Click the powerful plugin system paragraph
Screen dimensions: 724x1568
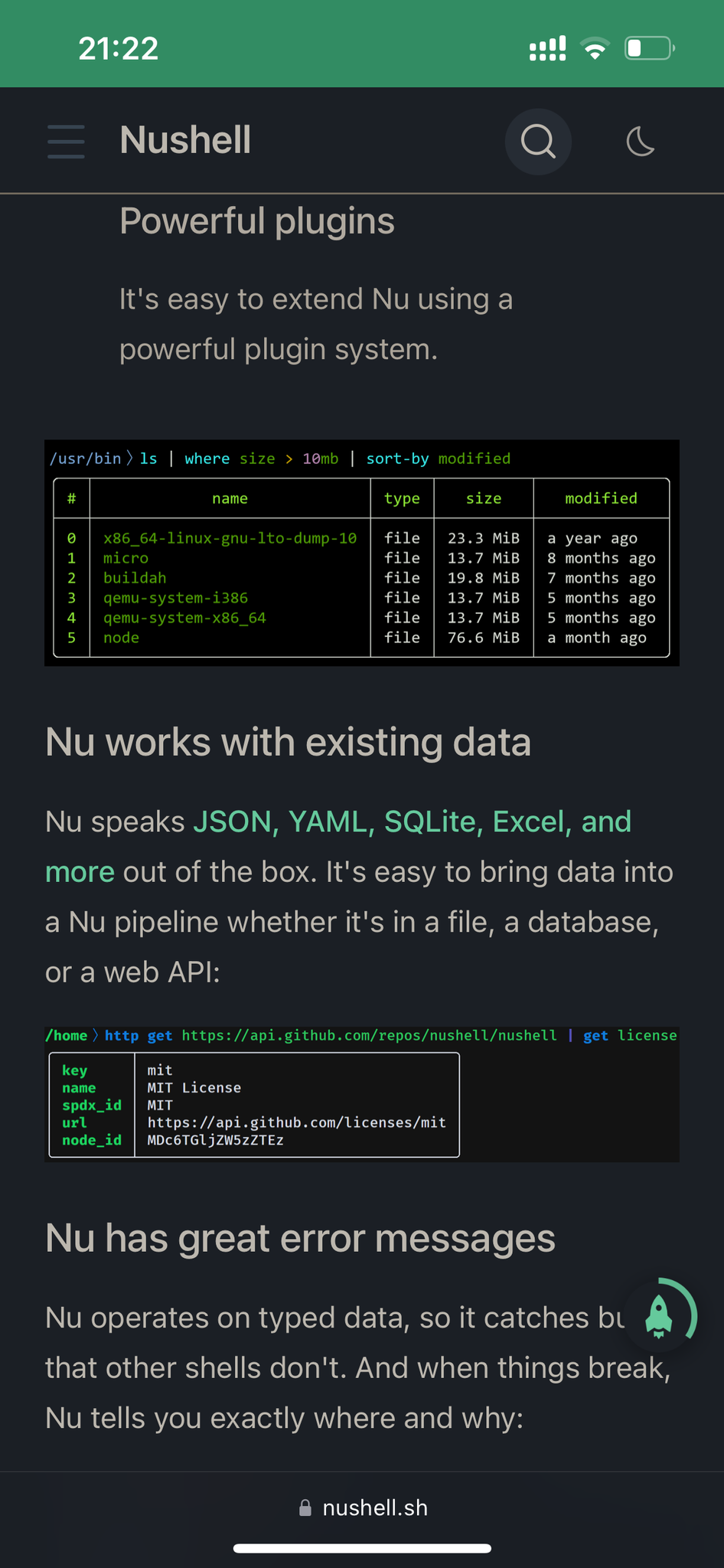(x=315, y=324)
